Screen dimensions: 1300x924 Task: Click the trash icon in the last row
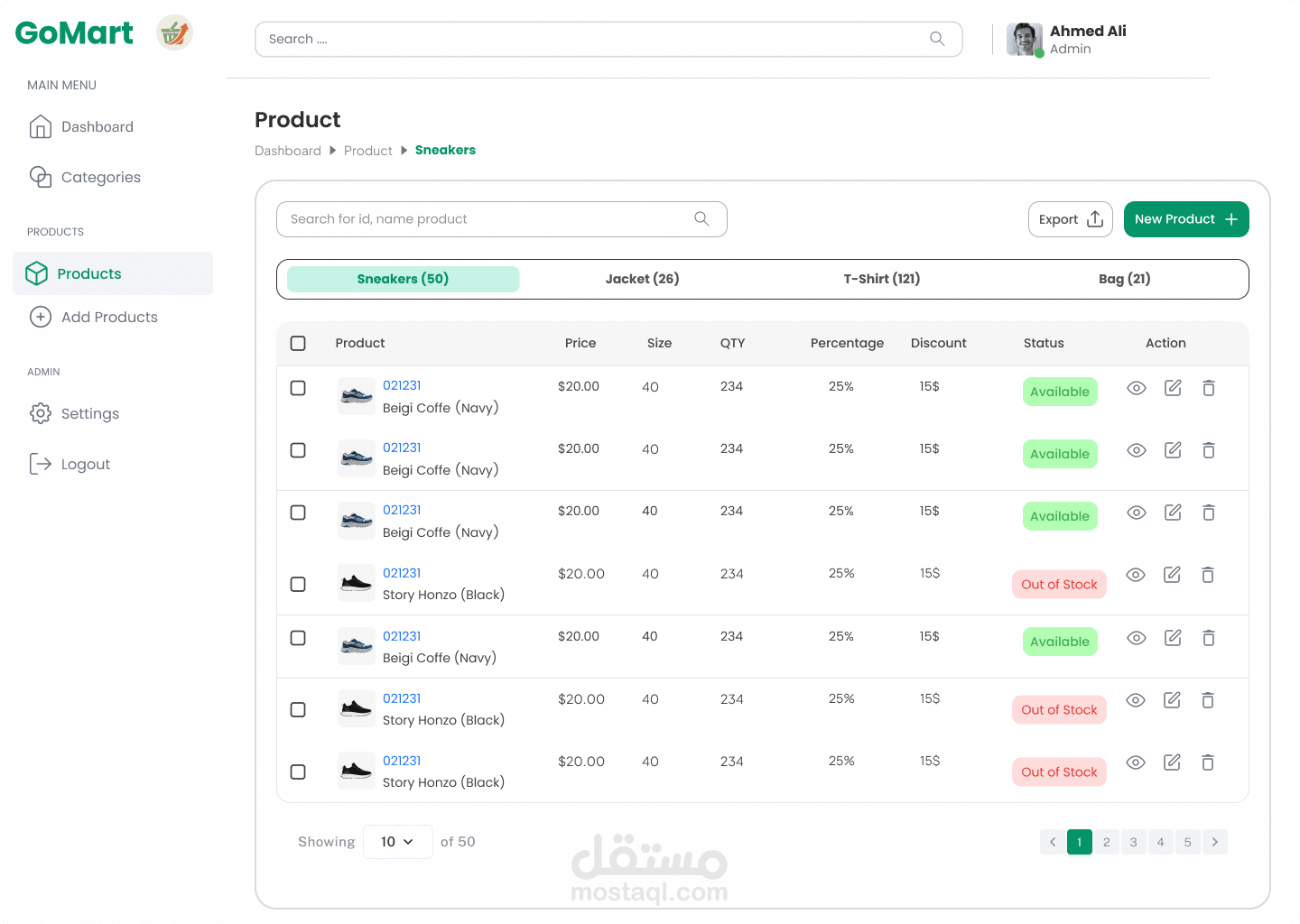pyautogui.click(x=1208, y=762)
